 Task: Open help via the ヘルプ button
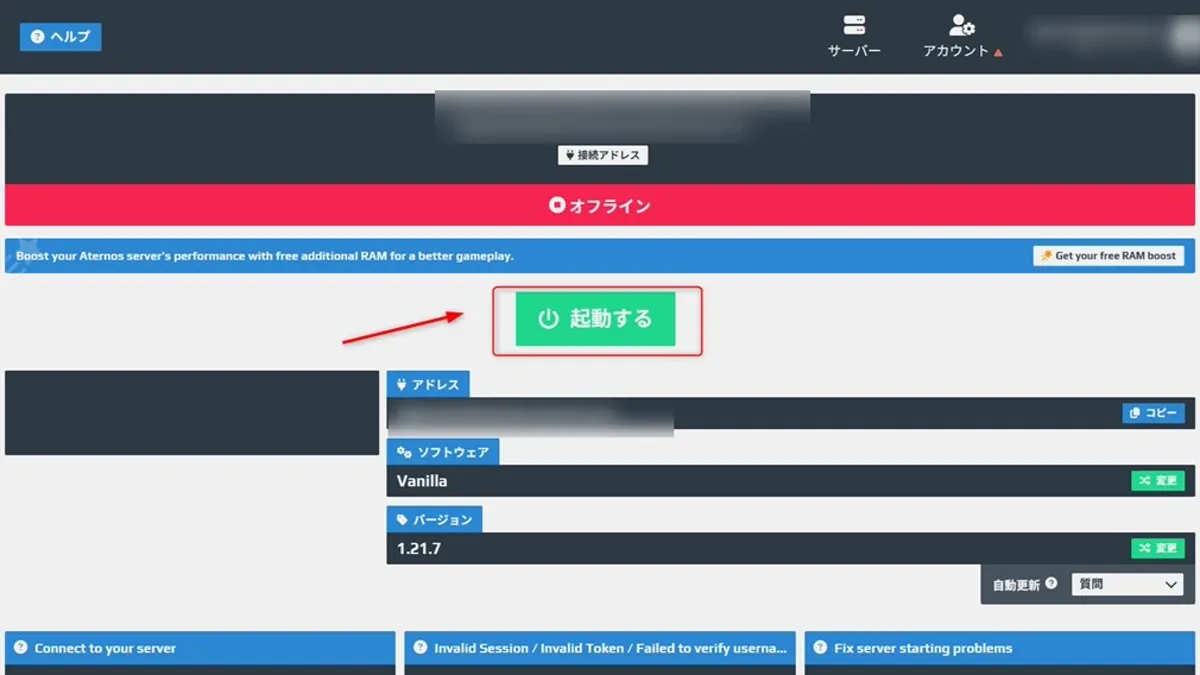60,36
